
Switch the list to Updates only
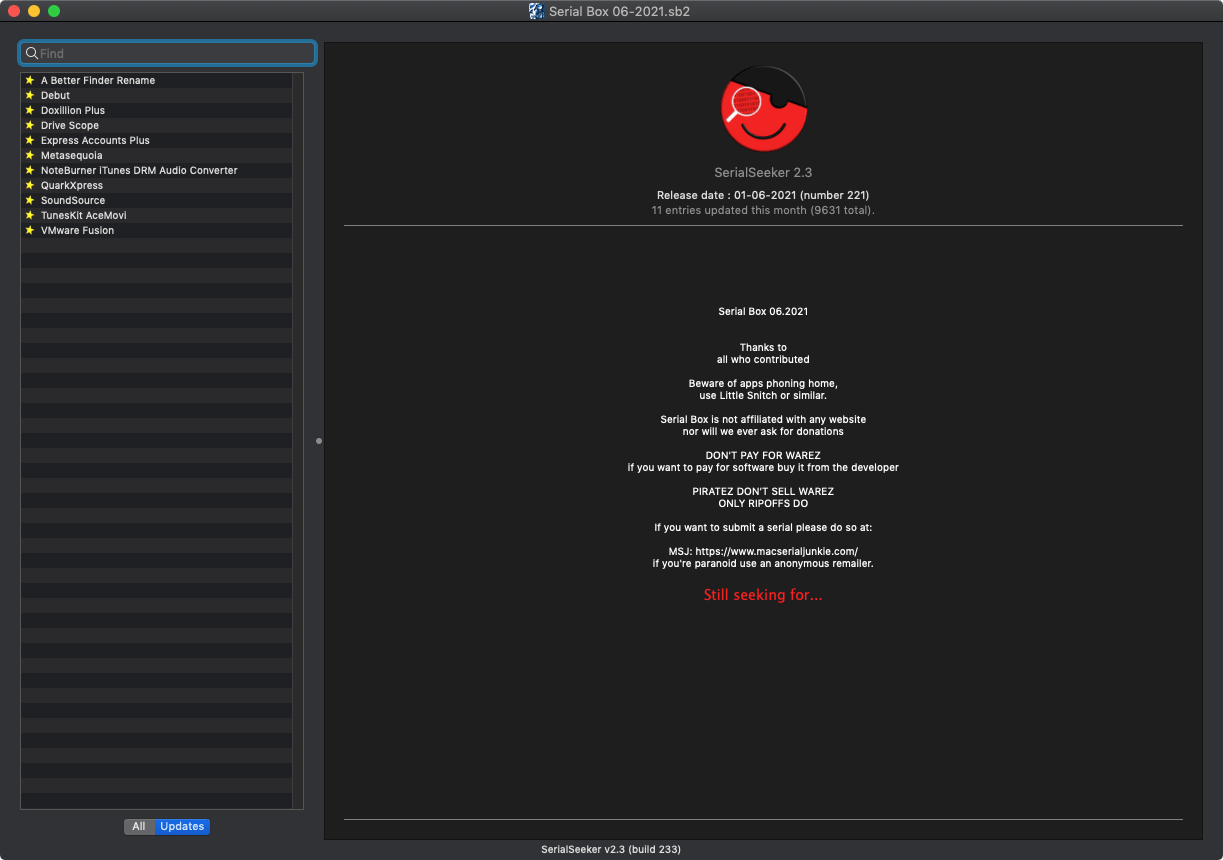(x=182, y=826)
